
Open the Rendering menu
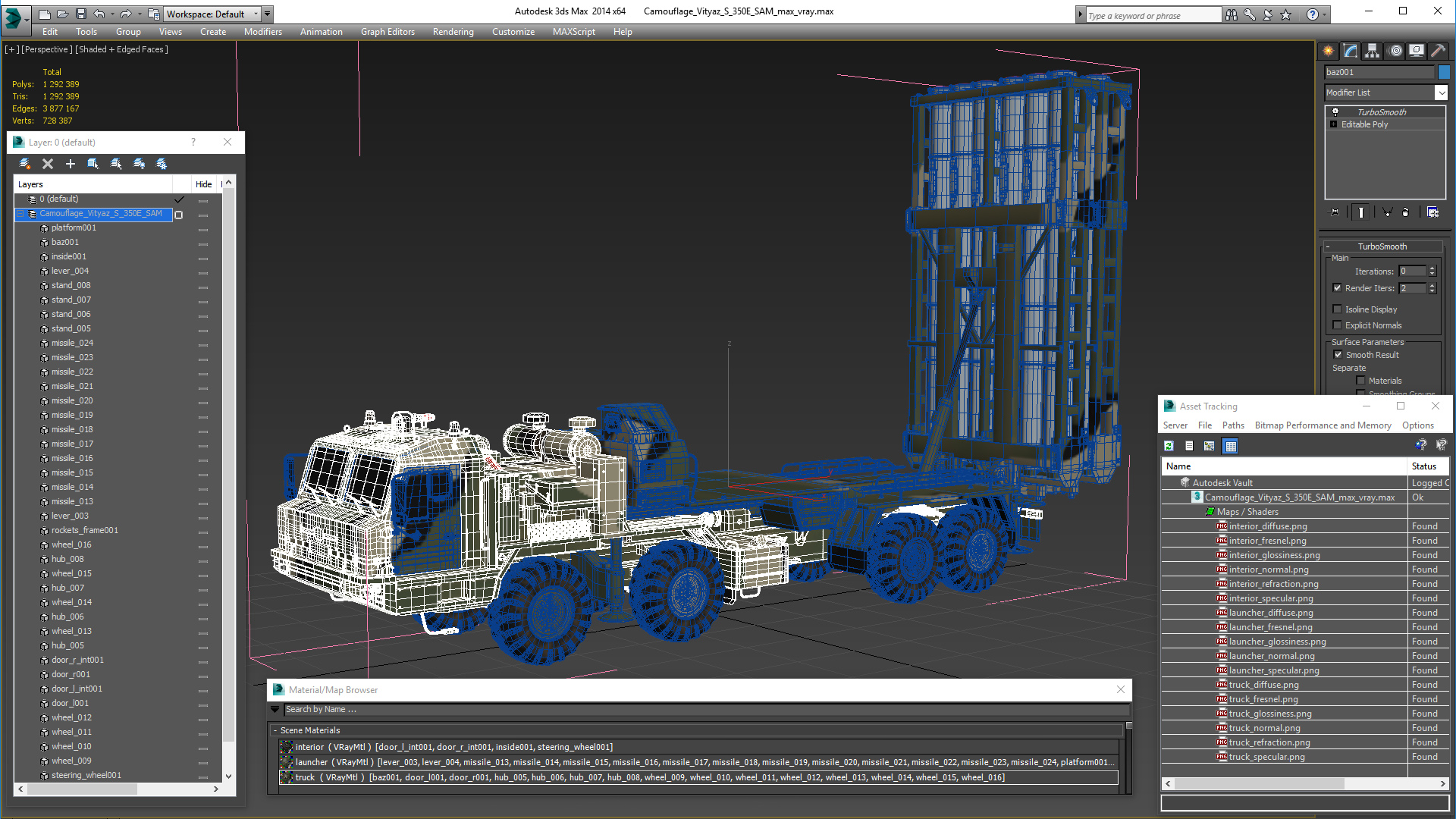pyautogui.click(x=453, y=32)
